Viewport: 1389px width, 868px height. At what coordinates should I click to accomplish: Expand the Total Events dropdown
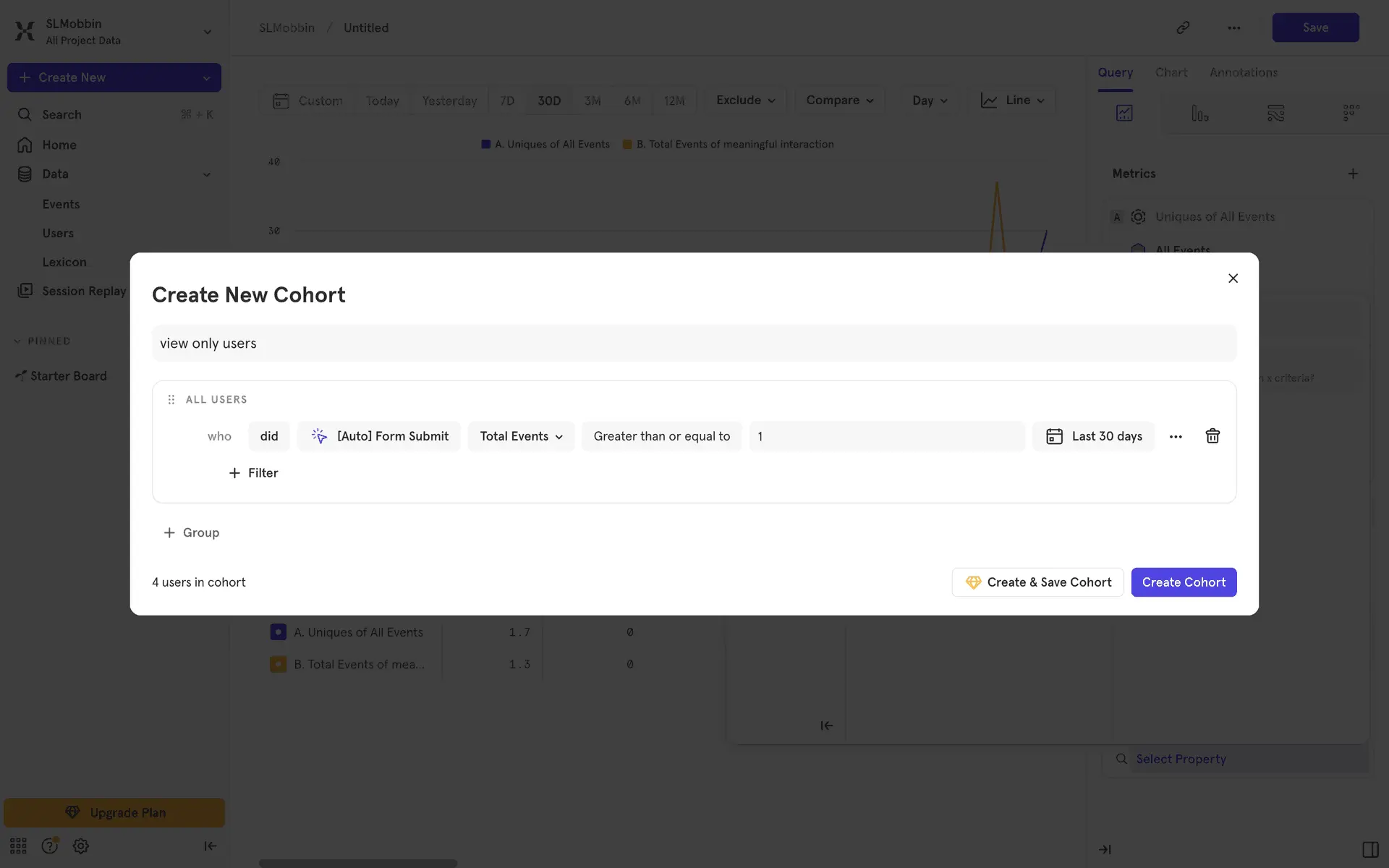[x=521, y=436]
